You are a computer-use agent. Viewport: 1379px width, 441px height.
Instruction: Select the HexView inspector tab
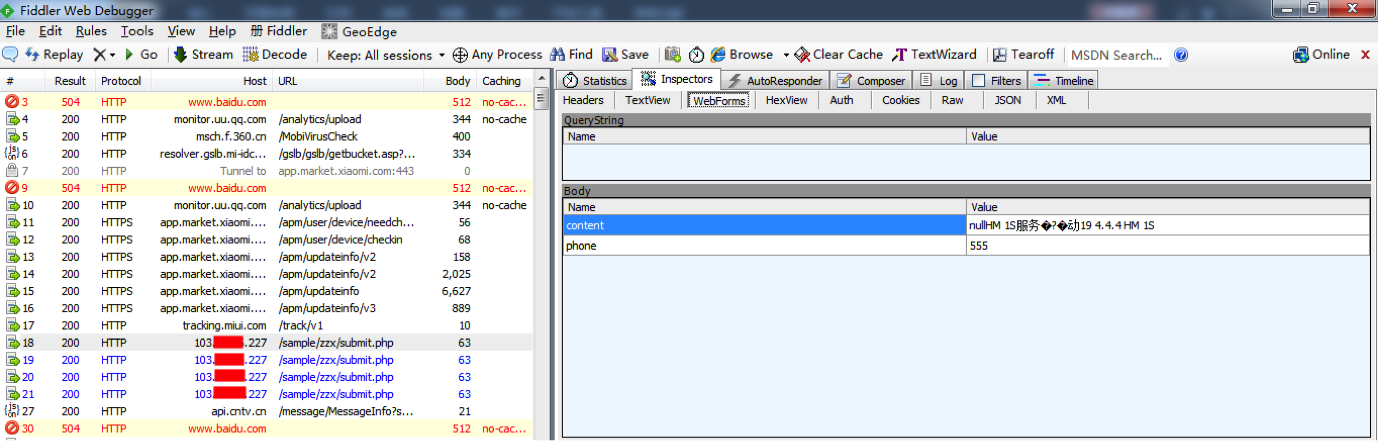tap(786, 100)
